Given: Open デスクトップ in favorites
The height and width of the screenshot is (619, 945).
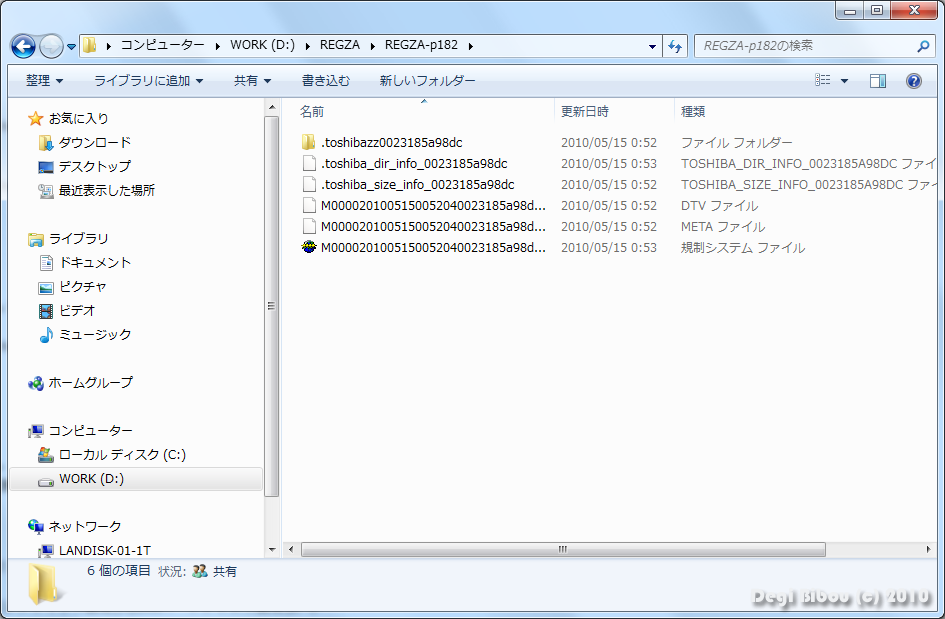Looking at the screenshot, I should coord(95,166).
